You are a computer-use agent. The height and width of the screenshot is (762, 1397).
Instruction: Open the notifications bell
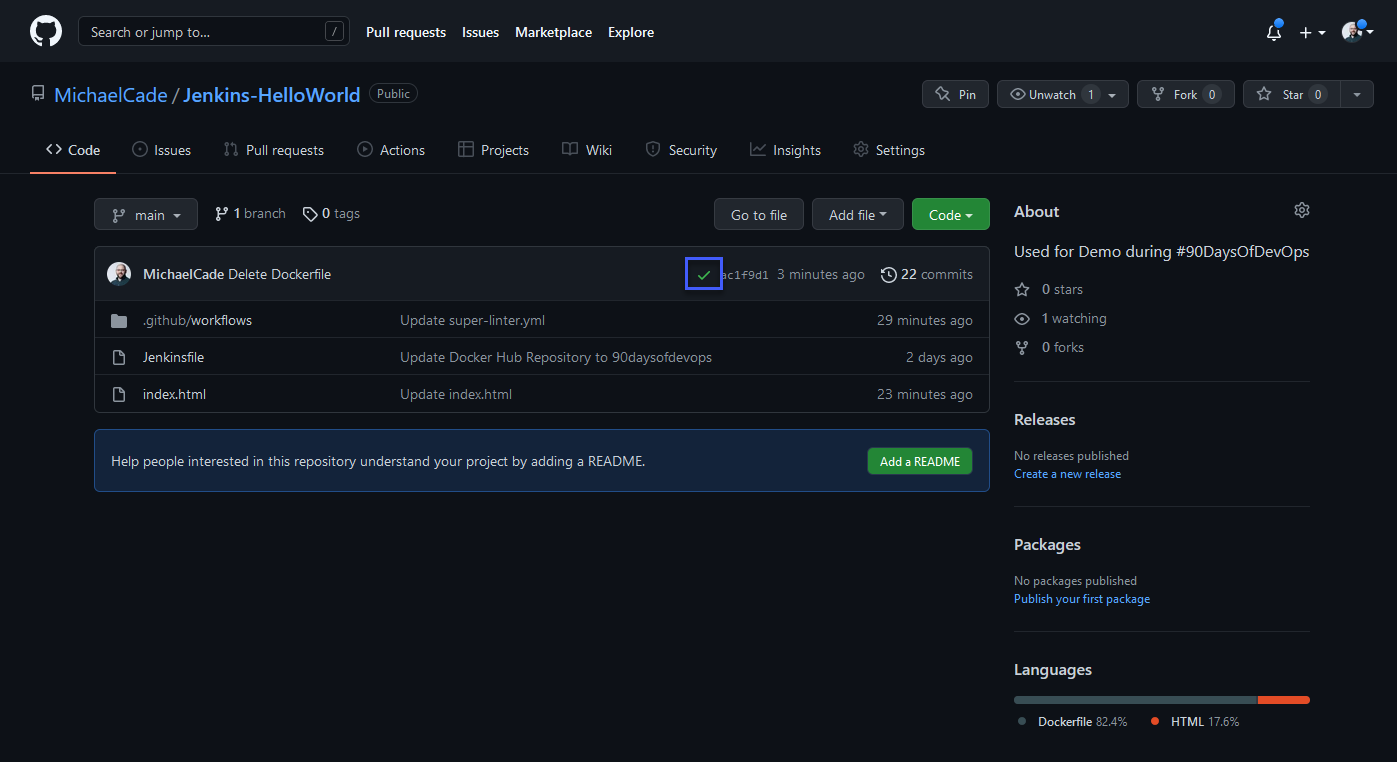click(x=1273, y=32)
